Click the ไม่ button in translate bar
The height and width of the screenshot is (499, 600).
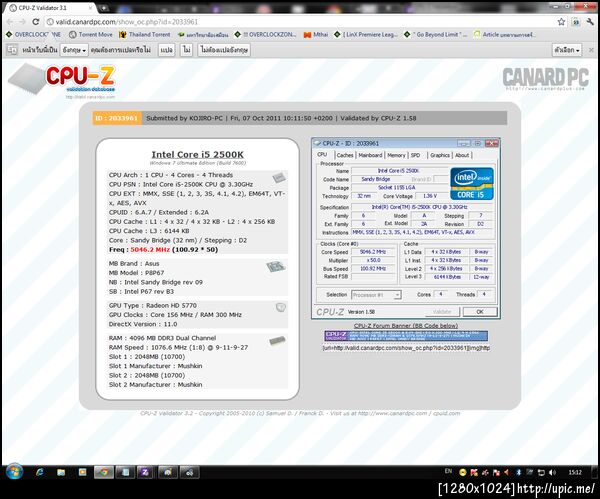[x=186, y=50]
